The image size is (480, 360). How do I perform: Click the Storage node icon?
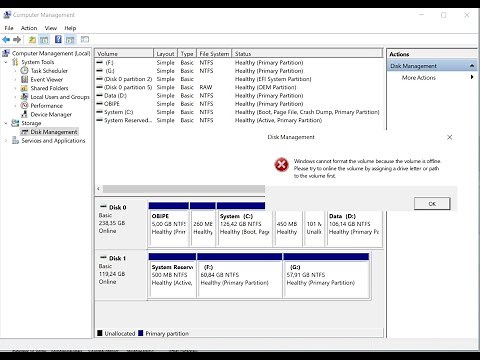[x=15, y=123]
